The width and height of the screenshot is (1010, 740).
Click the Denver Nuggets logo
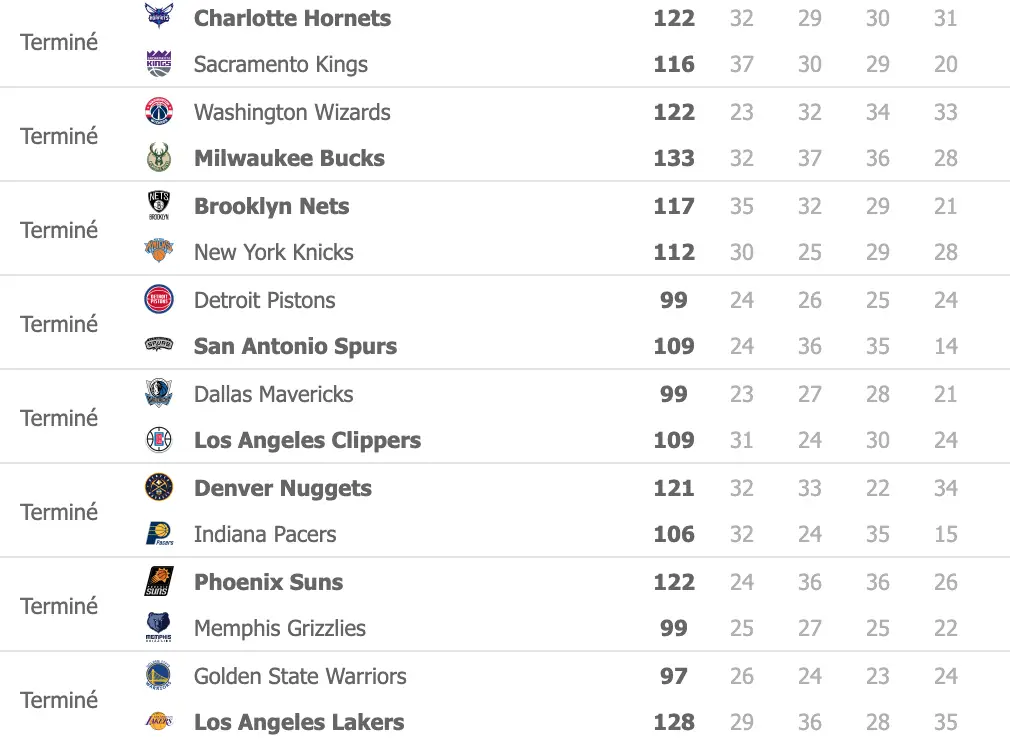[159, 488]
